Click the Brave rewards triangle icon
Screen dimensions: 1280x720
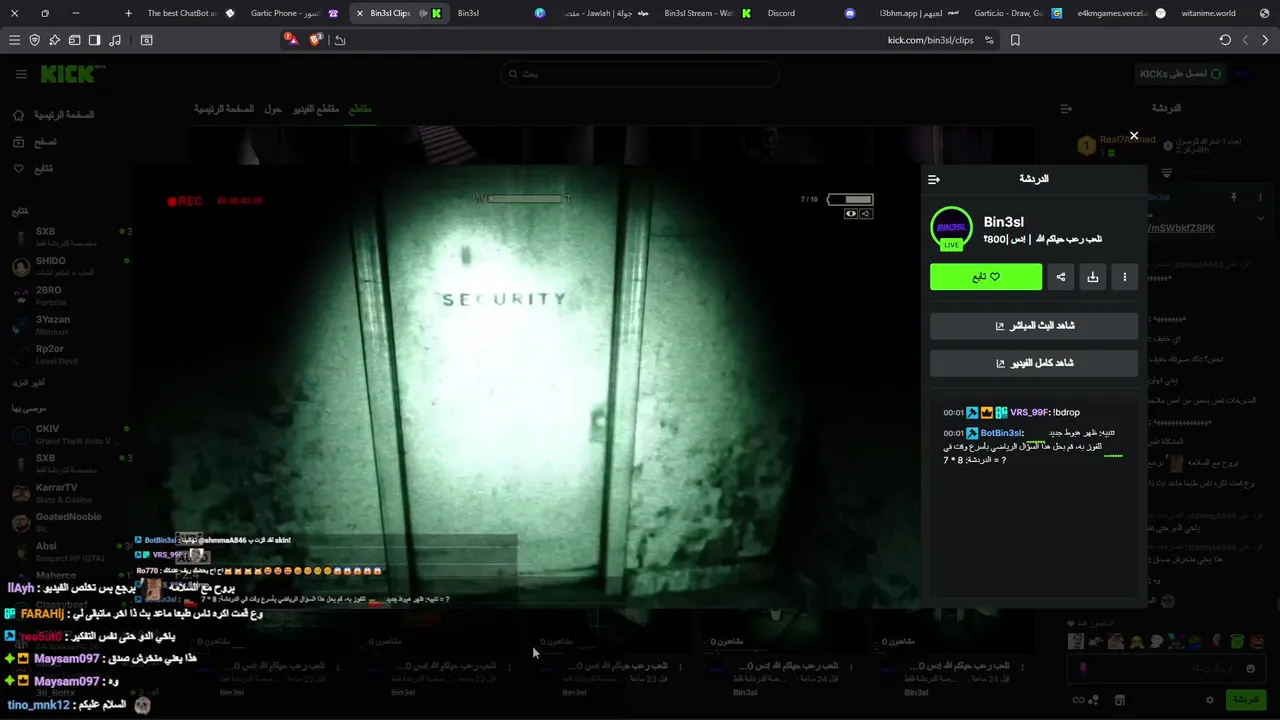coord(291,40)
